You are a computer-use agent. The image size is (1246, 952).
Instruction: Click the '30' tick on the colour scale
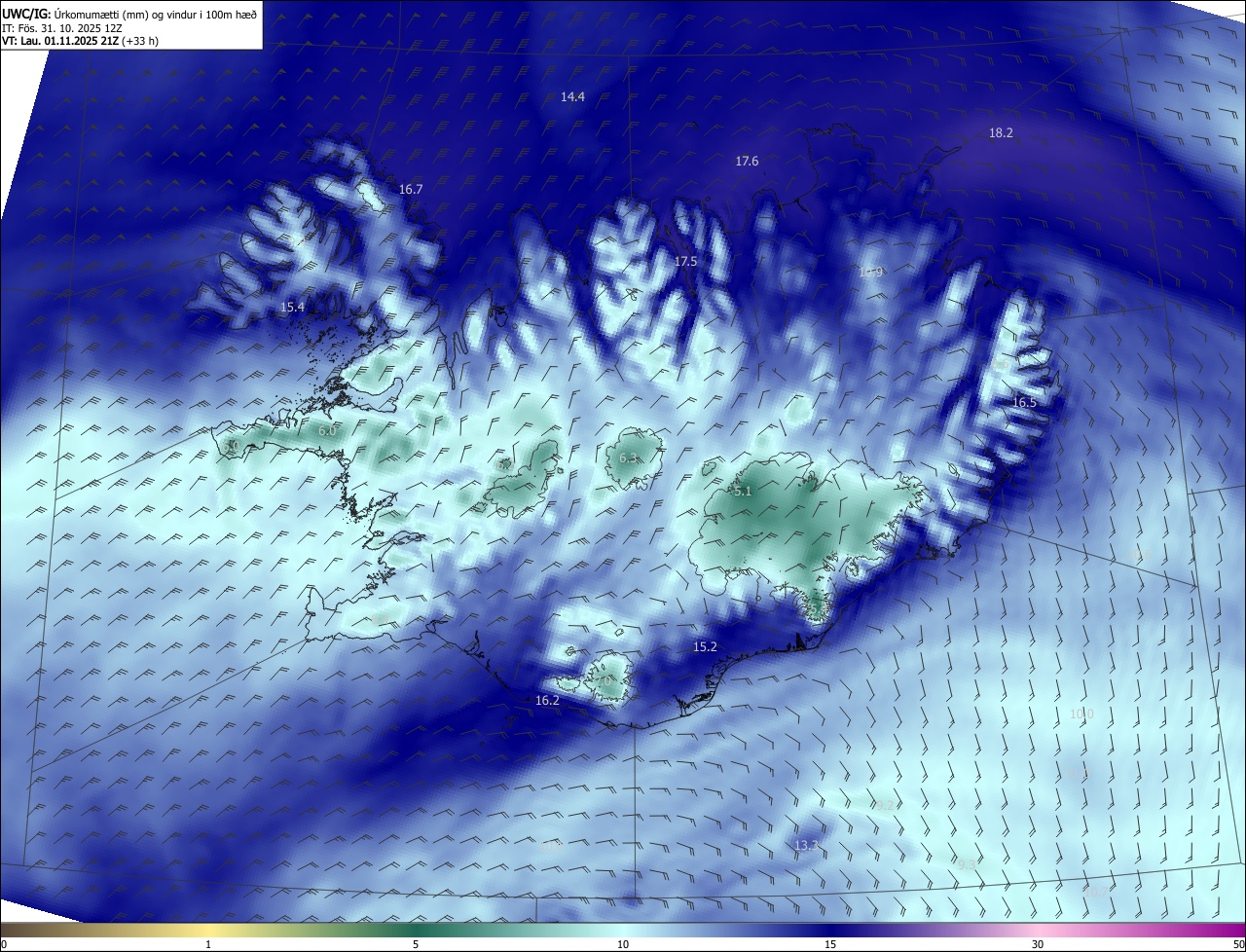click(x=1038, y=944)
